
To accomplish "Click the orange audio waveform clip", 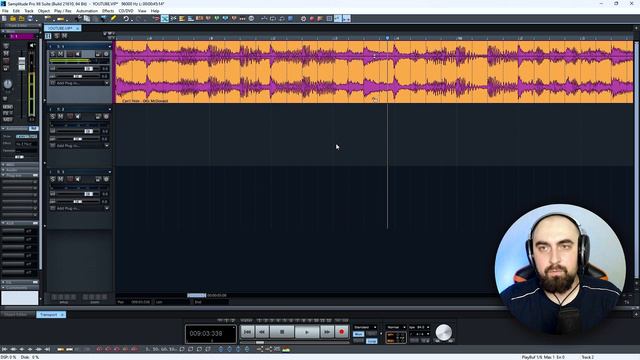I will point(373,71).
